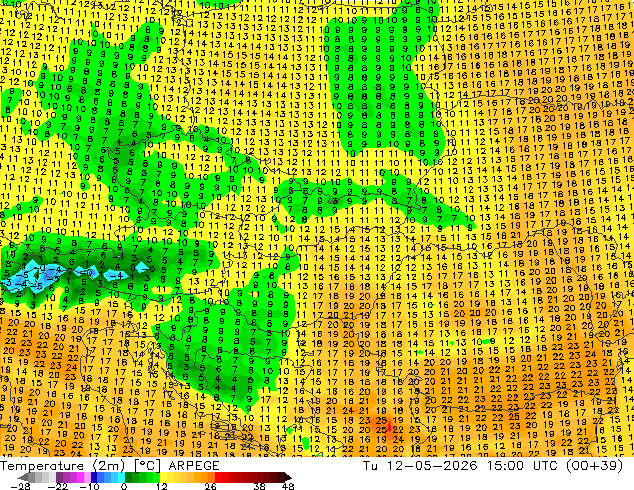Click the red hot-spot marker near 25

point(389,427)
